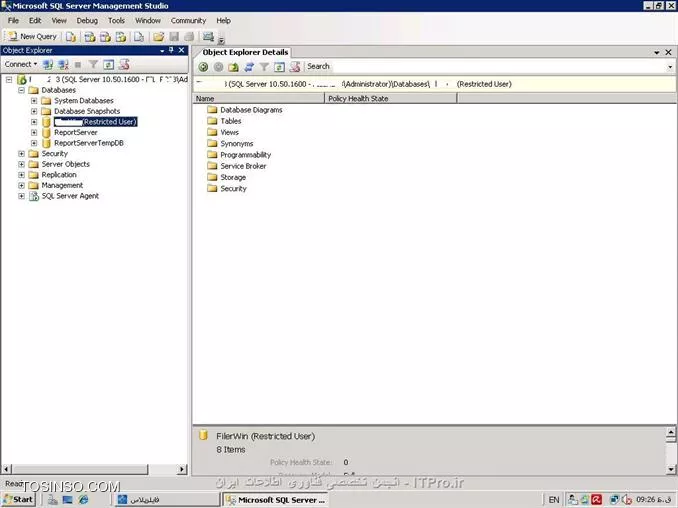This screenshot has width=678, height=508.
Task: Open the Tools menu
Action: pos(116,20)
